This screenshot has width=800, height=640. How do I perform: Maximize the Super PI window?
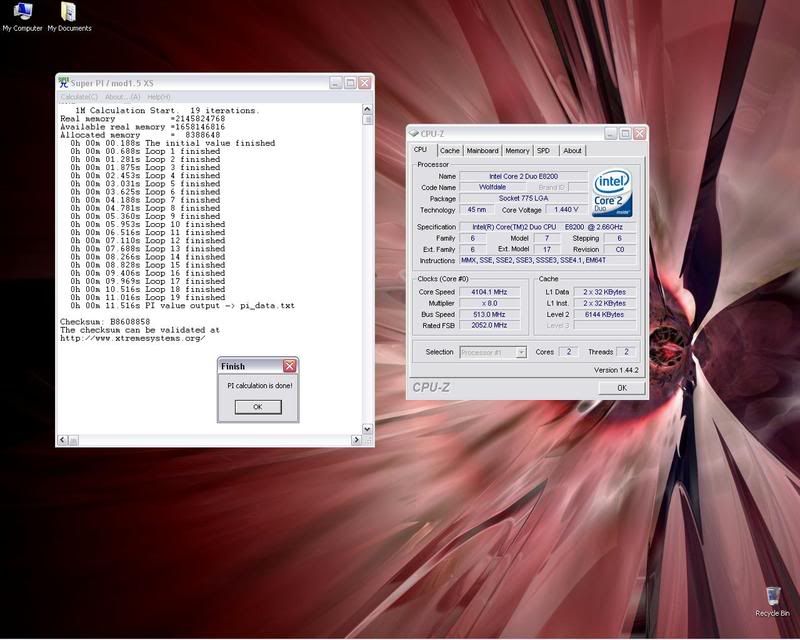pos(350,83)
